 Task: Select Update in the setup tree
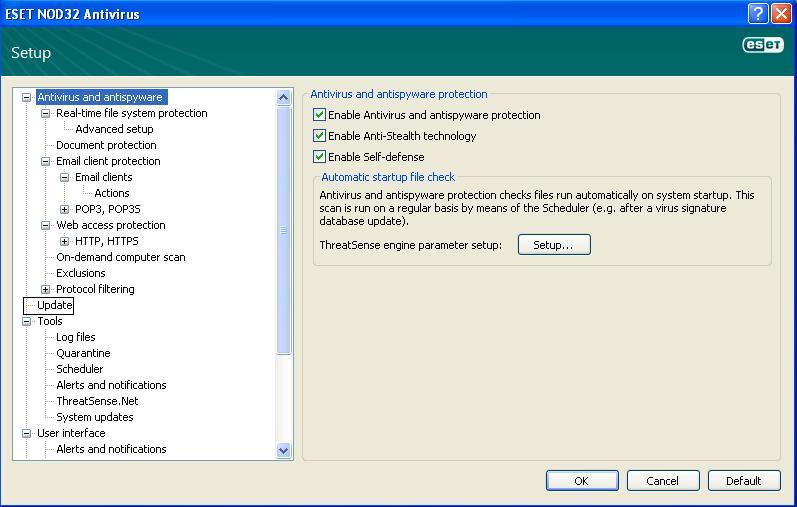[55, 305]
